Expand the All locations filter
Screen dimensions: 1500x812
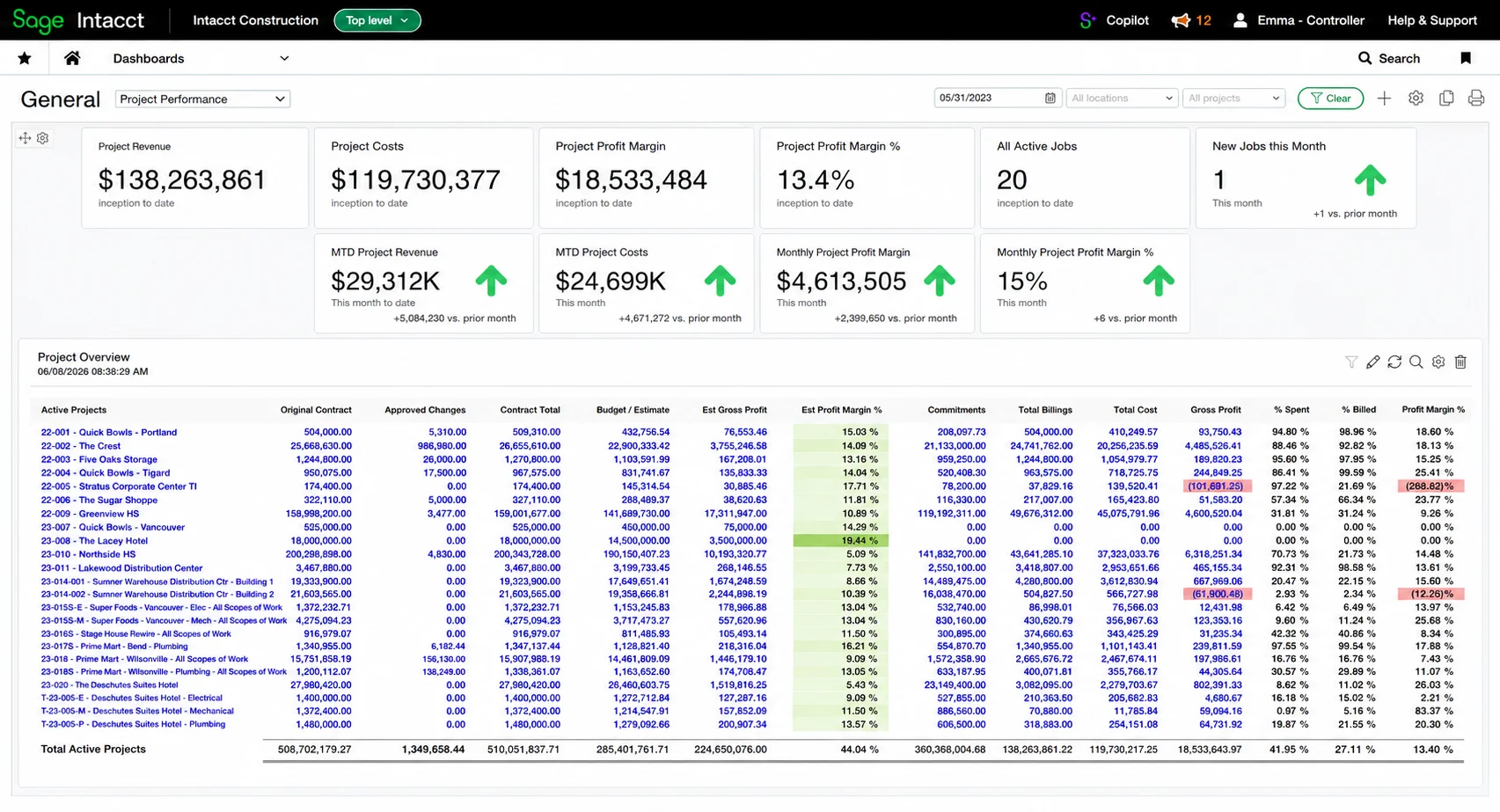[1122, 99]
